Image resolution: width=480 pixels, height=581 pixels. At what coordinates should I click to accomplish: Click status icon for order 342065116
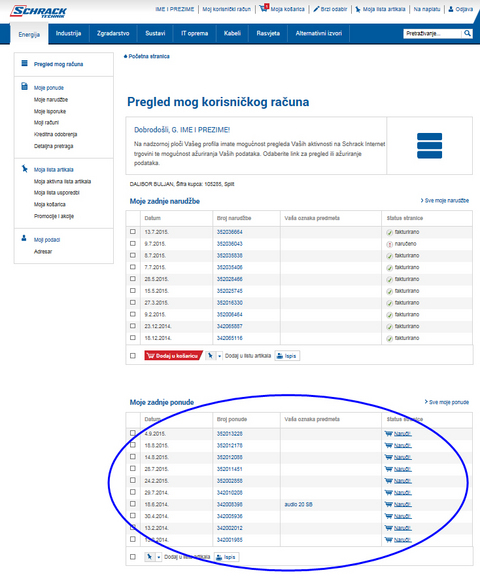390,338
